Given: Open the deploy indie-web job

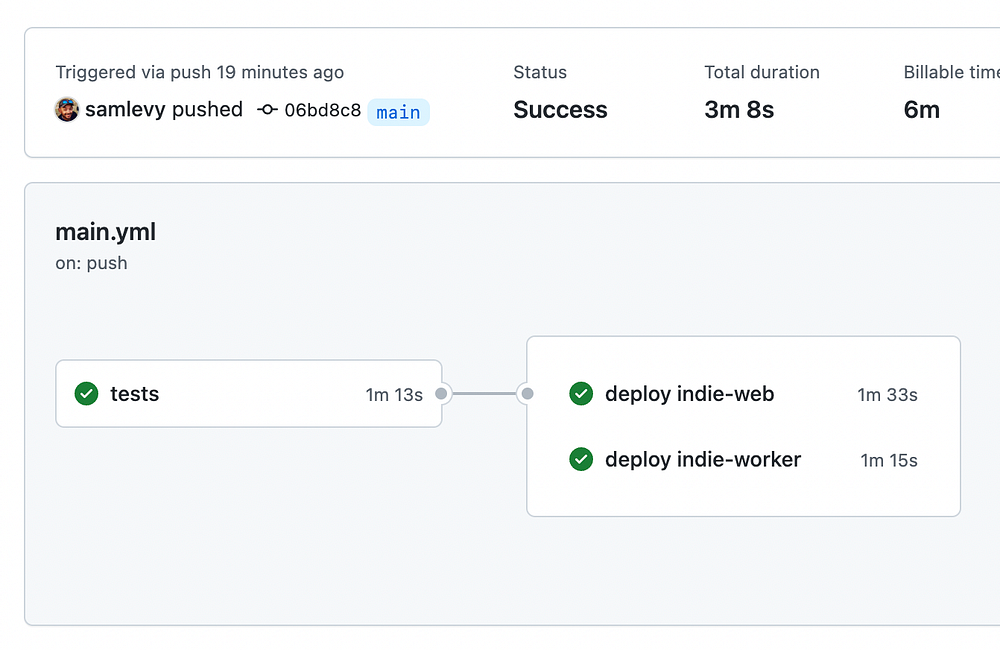Looking at the screenshot, I should (690, 394).
